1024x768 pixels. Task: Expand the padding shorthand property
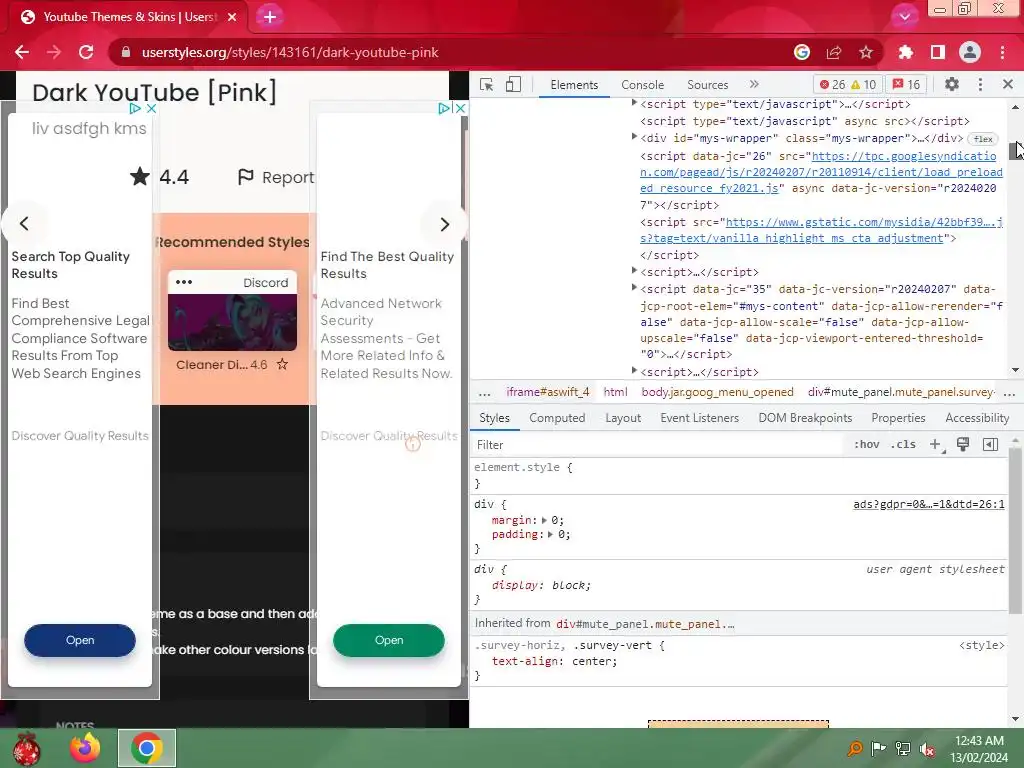pyautogui.click(x=551, y=534)
